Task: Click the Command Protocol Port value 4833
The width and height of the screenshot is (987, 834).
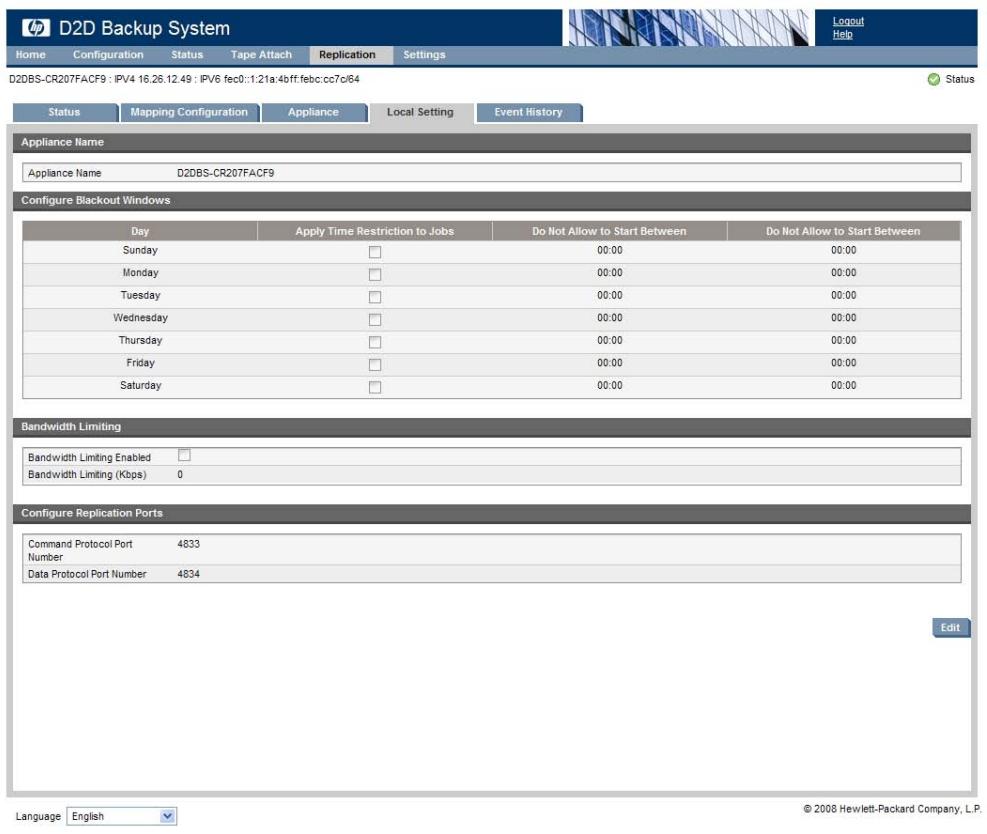Action: (188, 544)
